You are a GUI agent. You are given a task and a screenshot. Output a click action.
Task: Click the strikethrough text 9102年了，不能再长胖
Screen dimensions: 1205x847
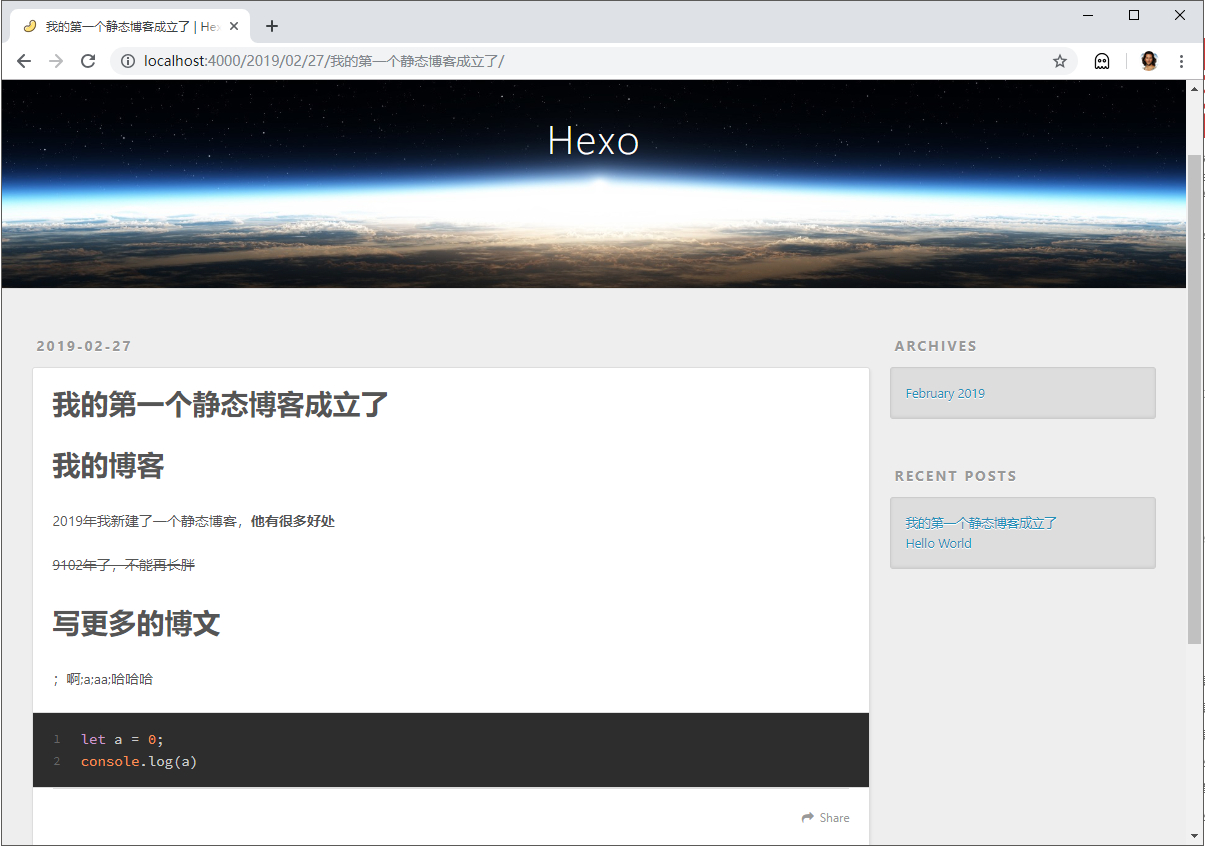124,565
